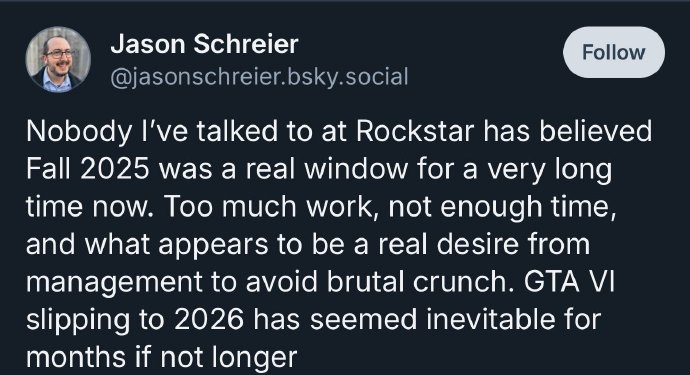
Task: Click the word "slipping" in the post
Action: point(78,321)
